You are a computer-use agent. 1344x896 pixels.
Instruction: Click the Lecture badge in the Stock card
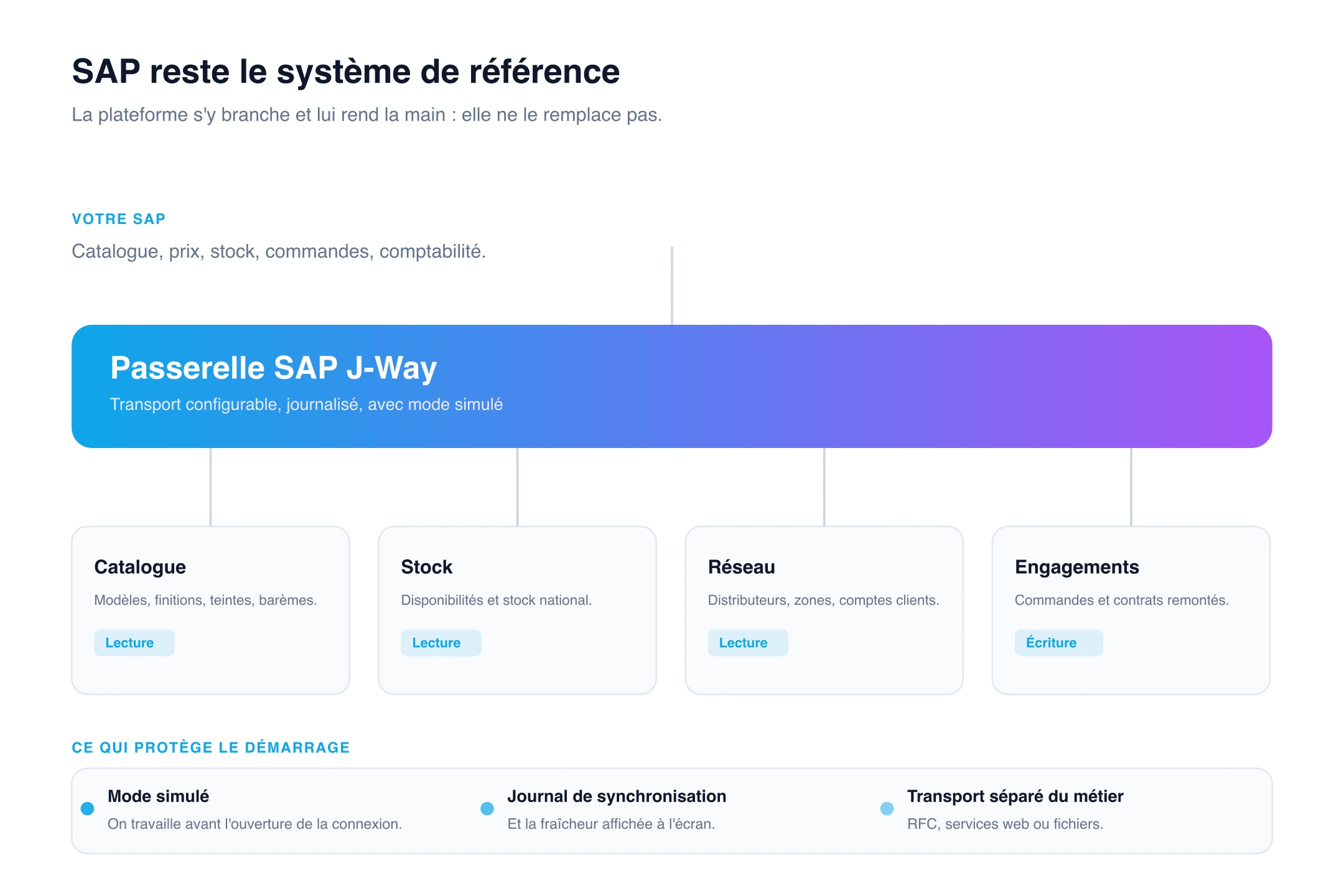point(441,643)
